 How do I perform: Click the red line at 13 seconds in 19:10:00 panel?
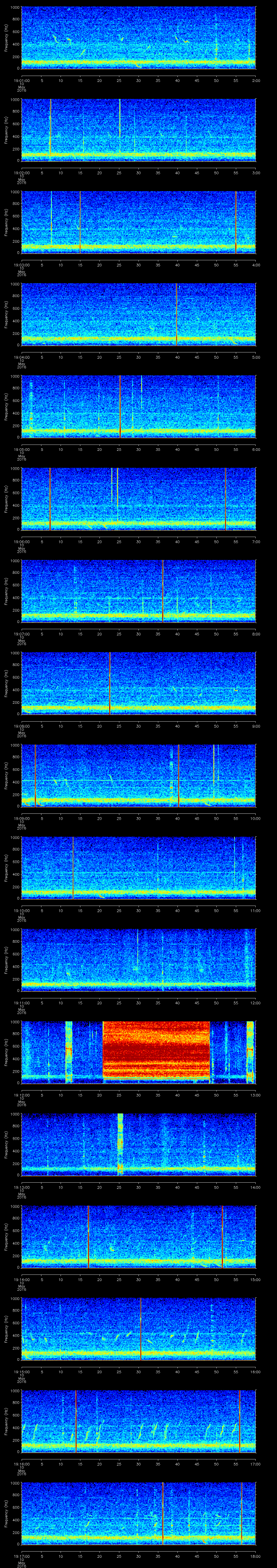click(73, 867)
